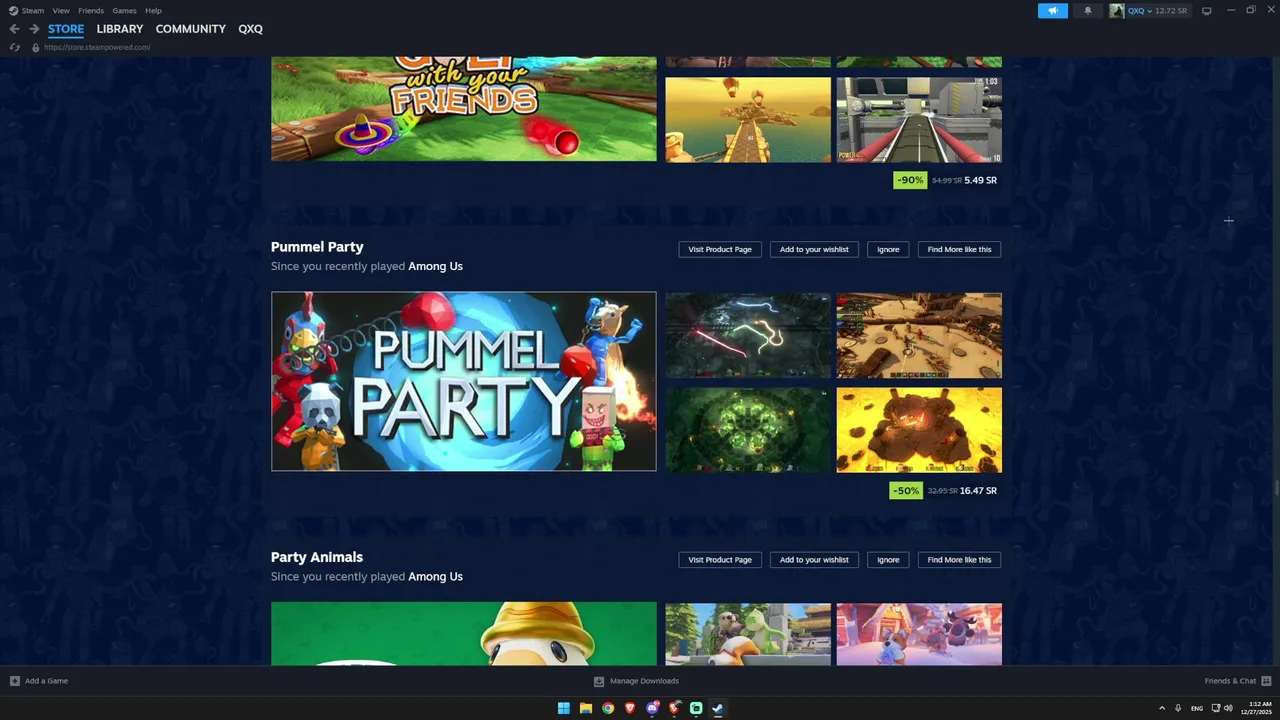Viewport: 1280px width, 720px height.
Task: Open Pummel Party green glowing screenshot
Action: [x=748, y=430]
